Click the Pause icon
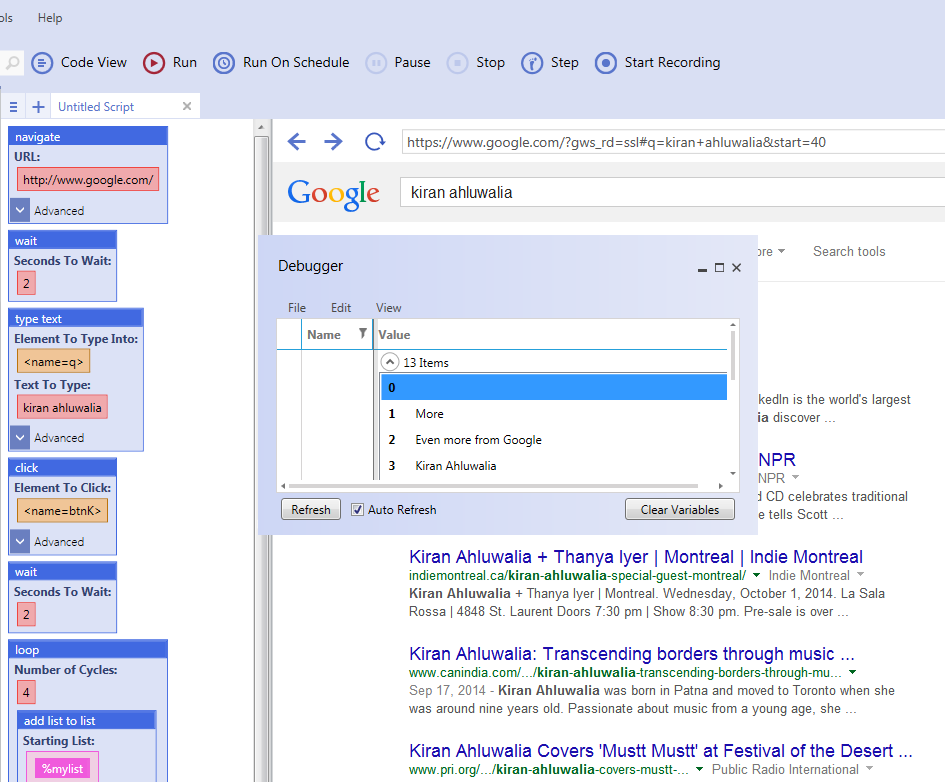This screenshot has width=945, height=782. [376, 63]
